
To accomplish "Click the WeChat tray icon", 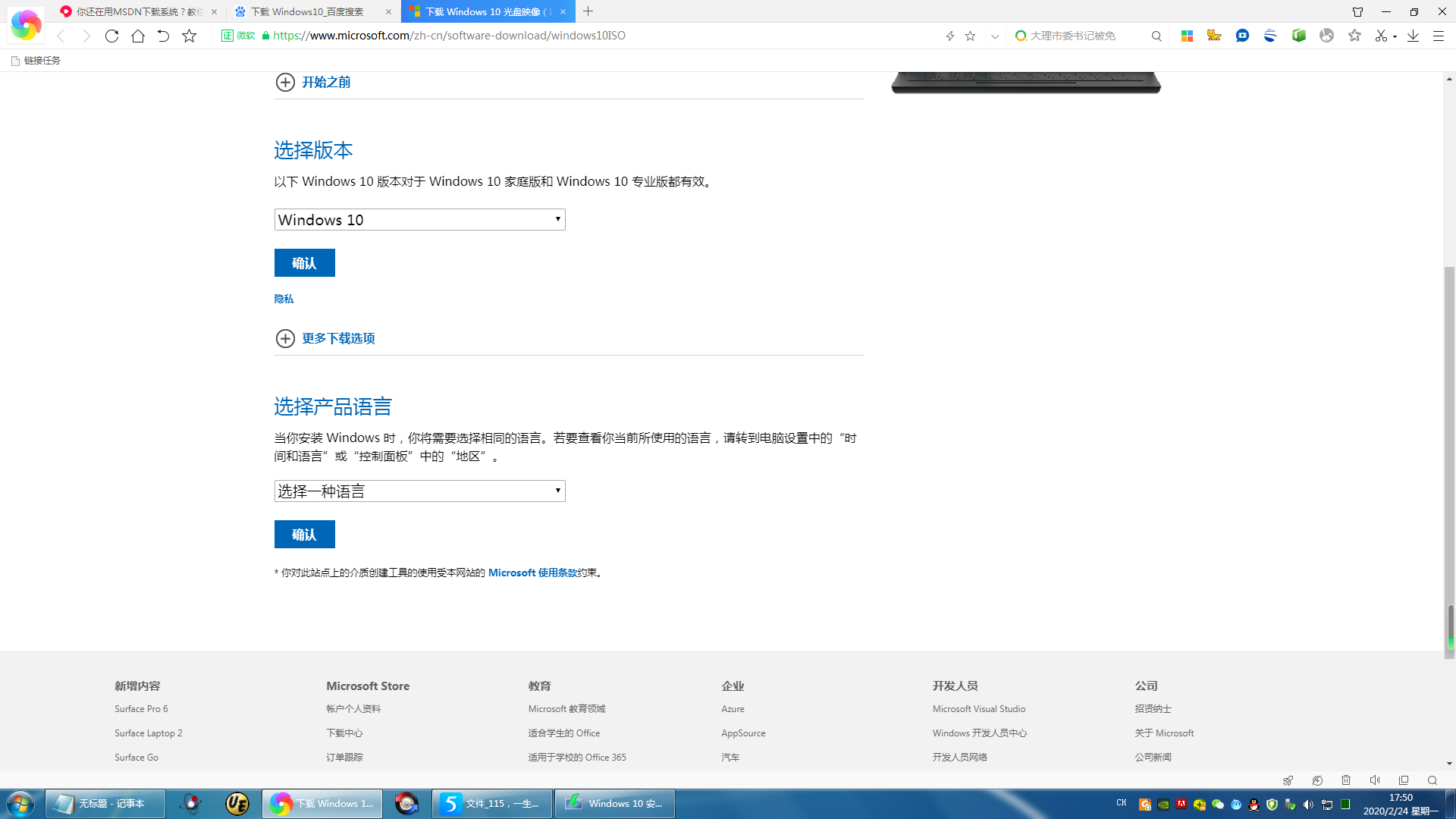I will pyautogui.click(x=1218, y=805).
